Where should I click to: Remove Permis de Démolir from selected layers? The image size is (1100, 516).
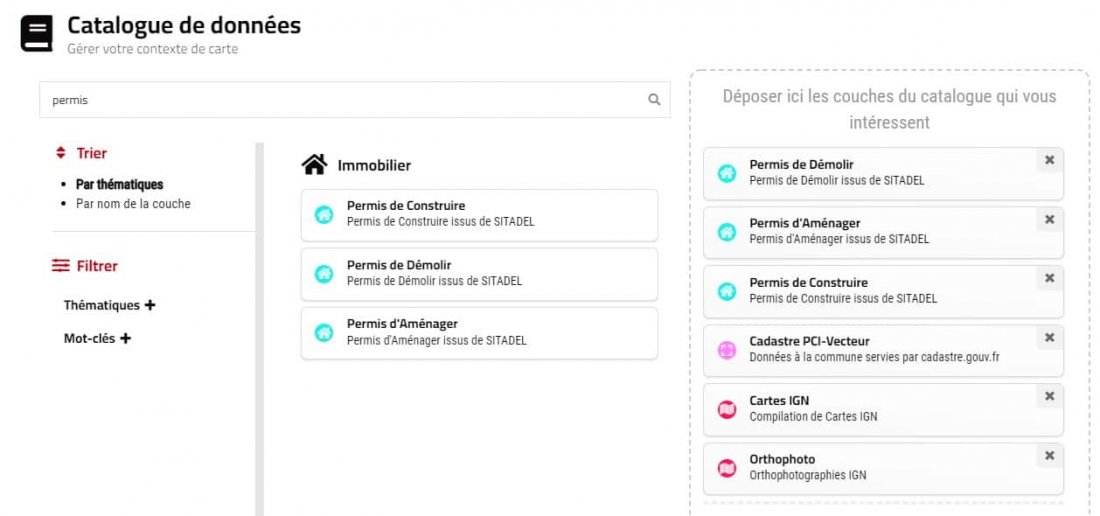1049,160
